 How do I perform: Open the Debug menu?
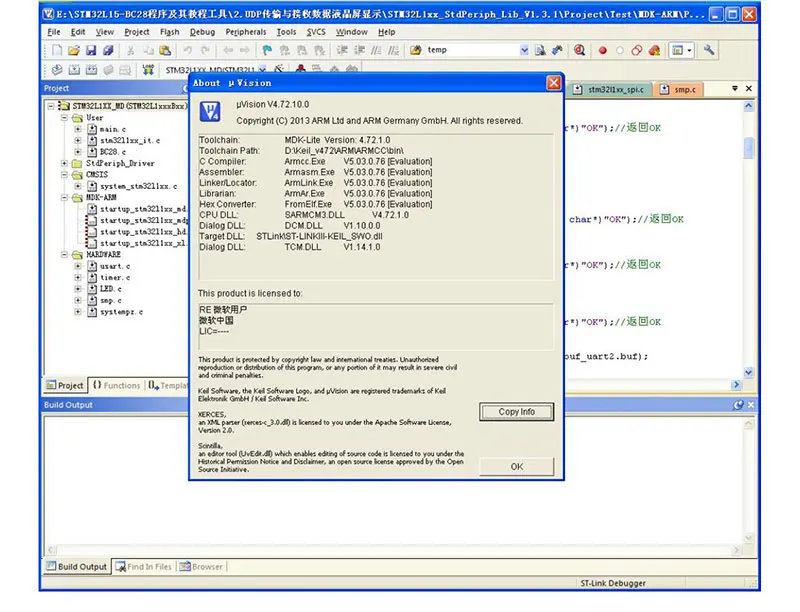(202, 32)
